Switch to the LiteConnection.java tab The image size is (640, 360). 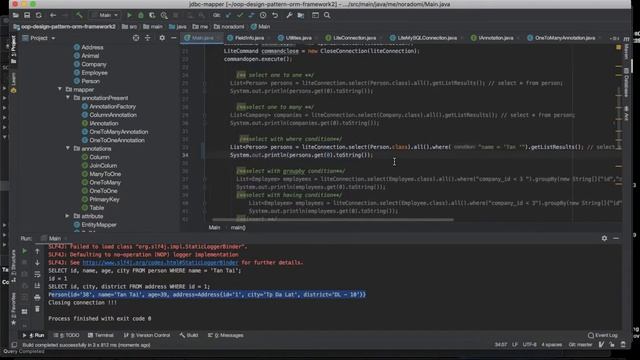click(351, 38)
